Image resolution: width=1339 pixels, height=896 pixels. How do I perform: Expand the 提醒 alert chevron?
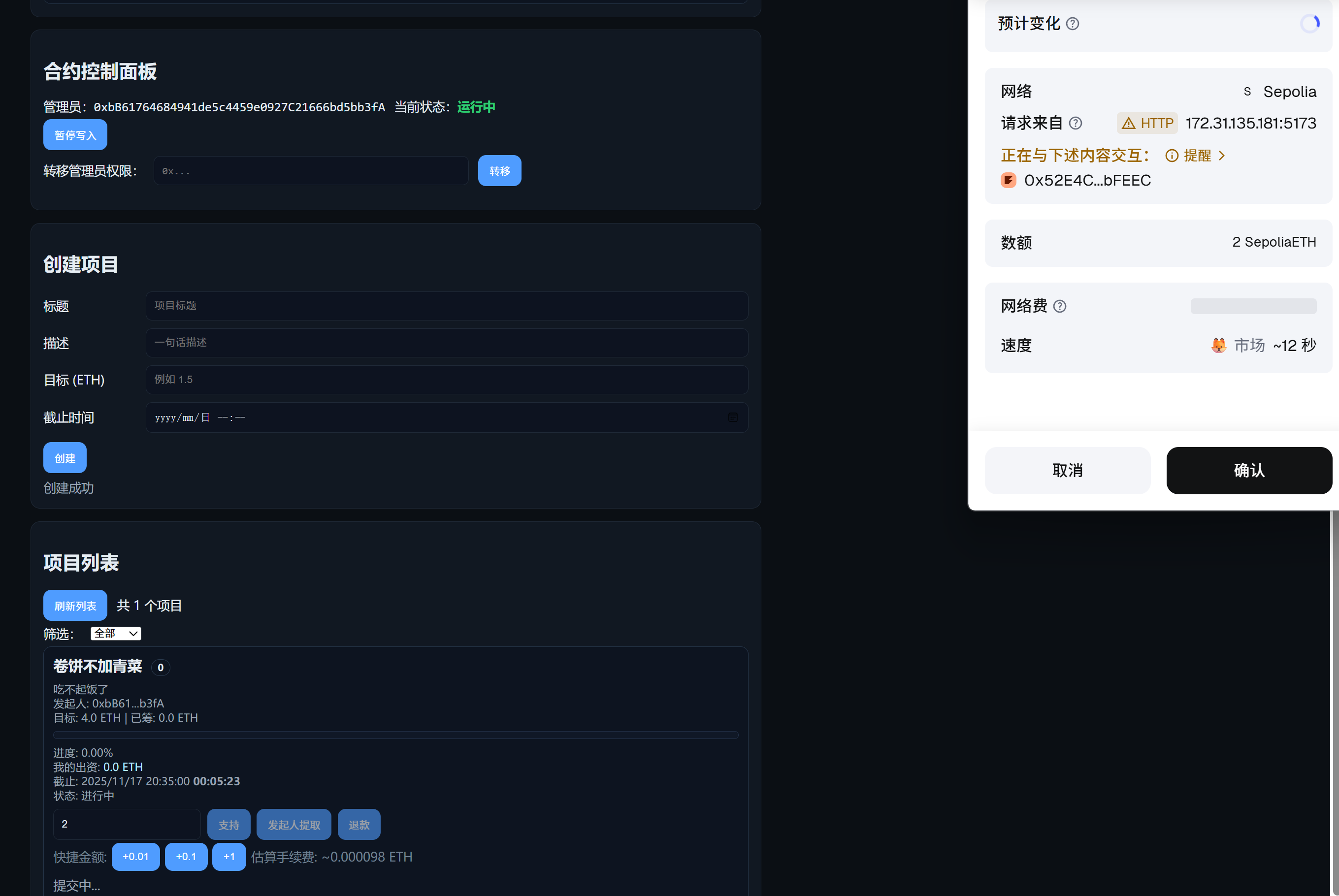pos(1222,156)
